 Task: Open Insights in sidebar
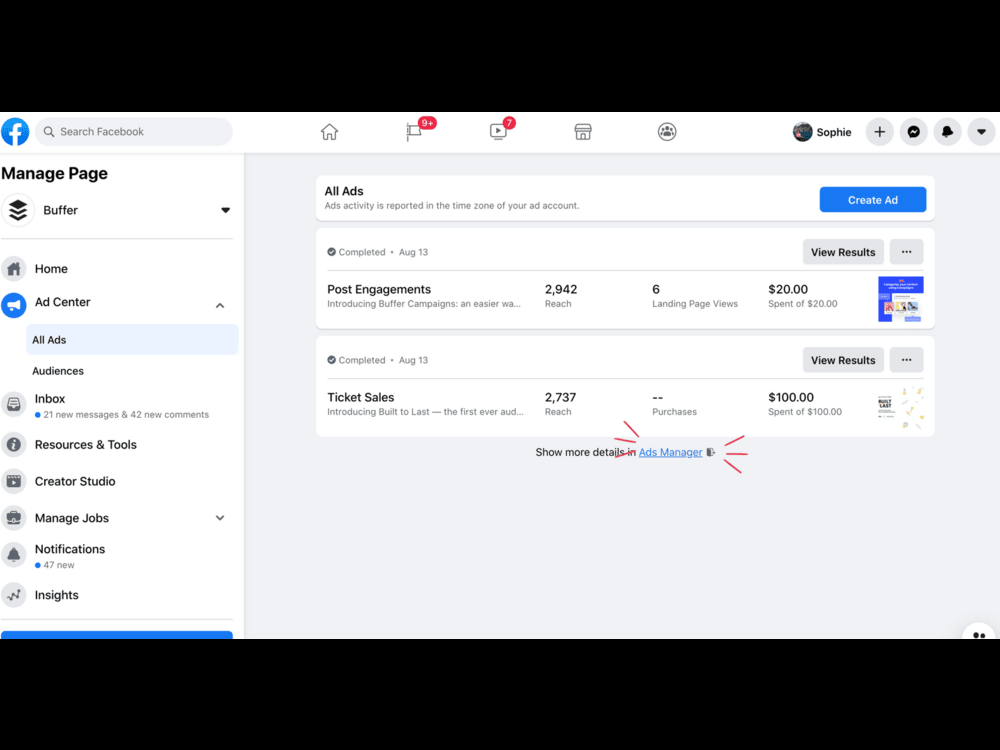(57, 595)
